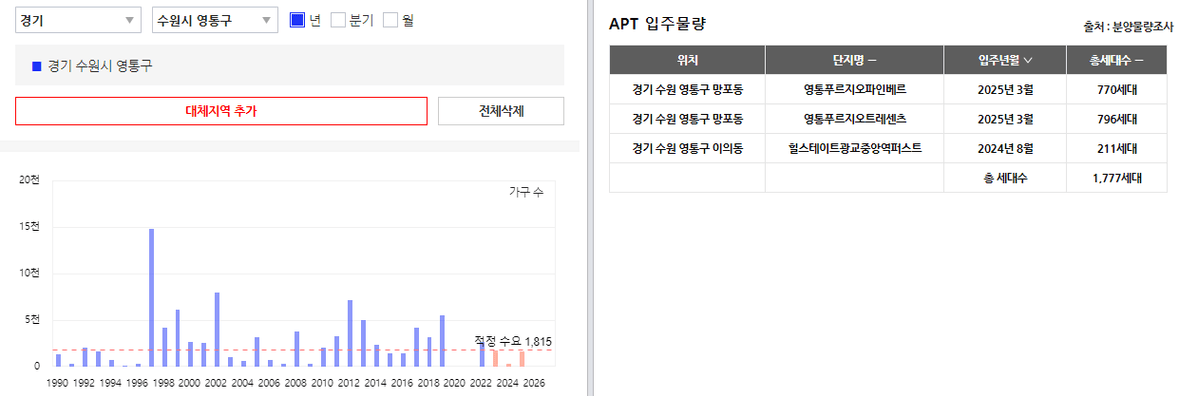1179x396 pixels.
Task: Open the 수원시 영통구 district dropdown
Action: pos(215,20)
